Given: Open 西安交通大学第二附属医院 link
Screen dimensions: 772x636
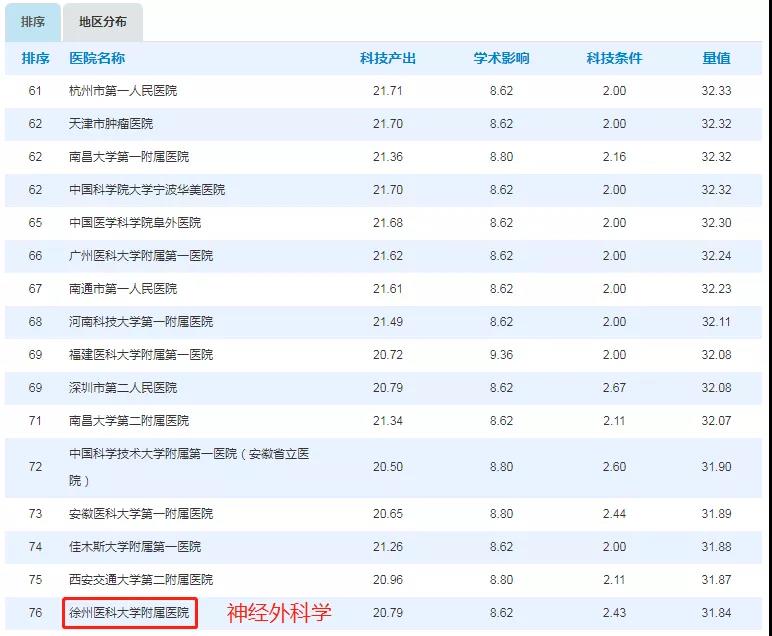Looking at the screenshot, I should click(141, 580).
